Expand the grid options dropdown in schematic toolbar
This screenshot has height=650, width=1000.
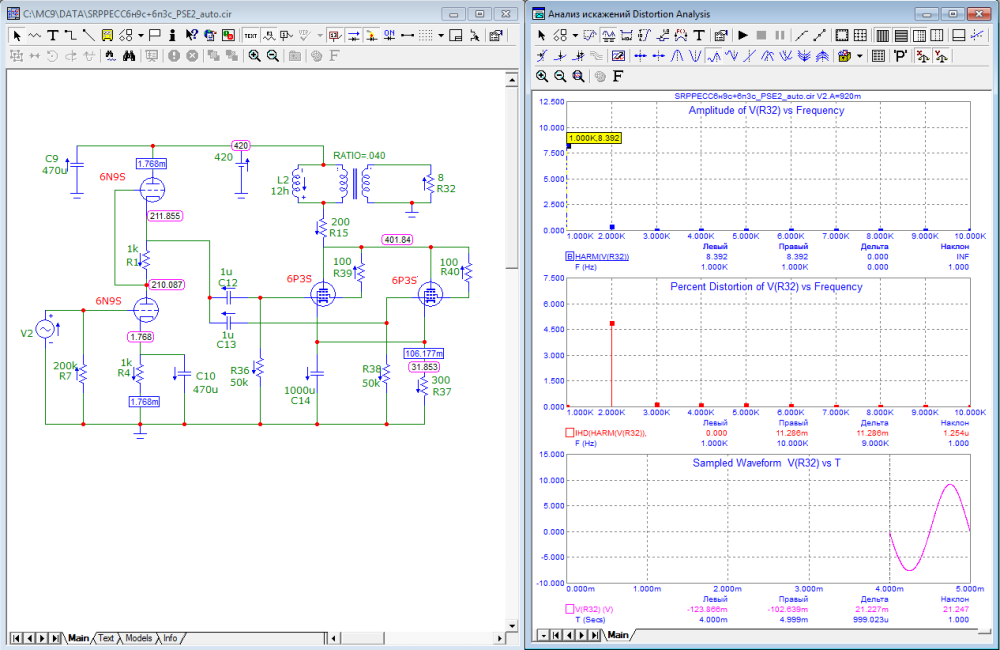click(440, 34)
